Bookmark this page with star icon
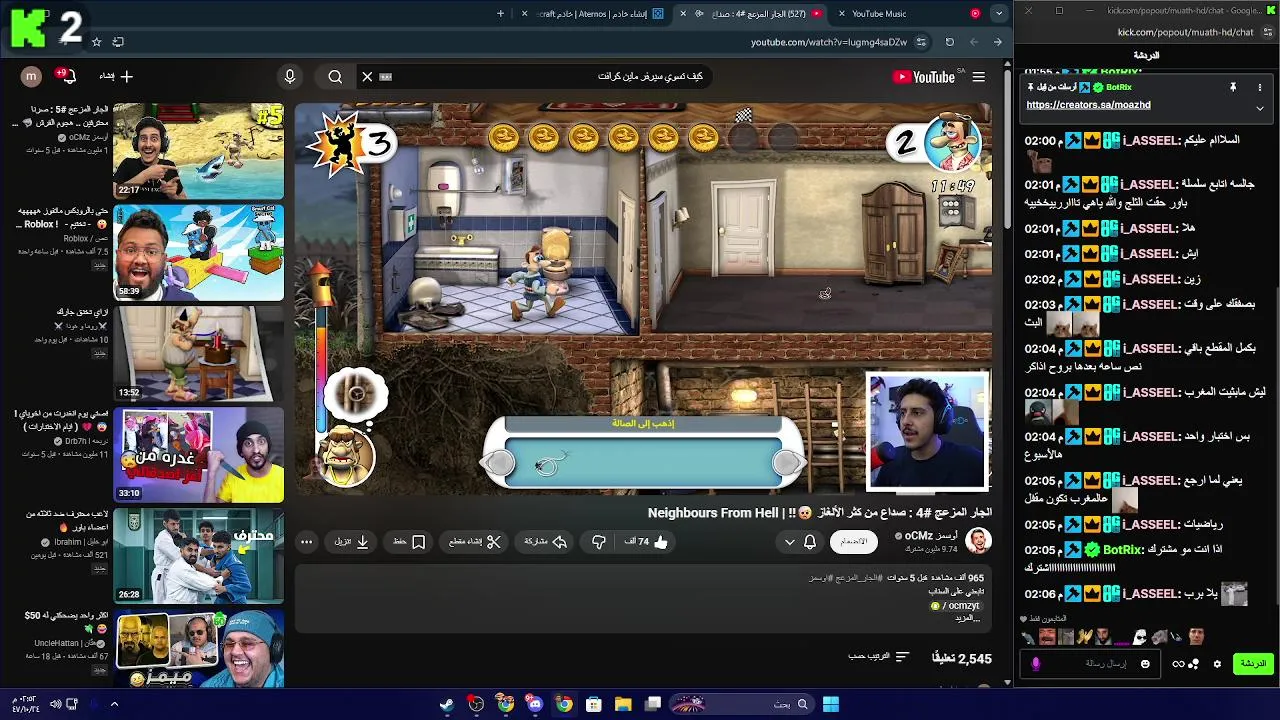The height and width of the screenshot is (720, 1280). point(96,42)
